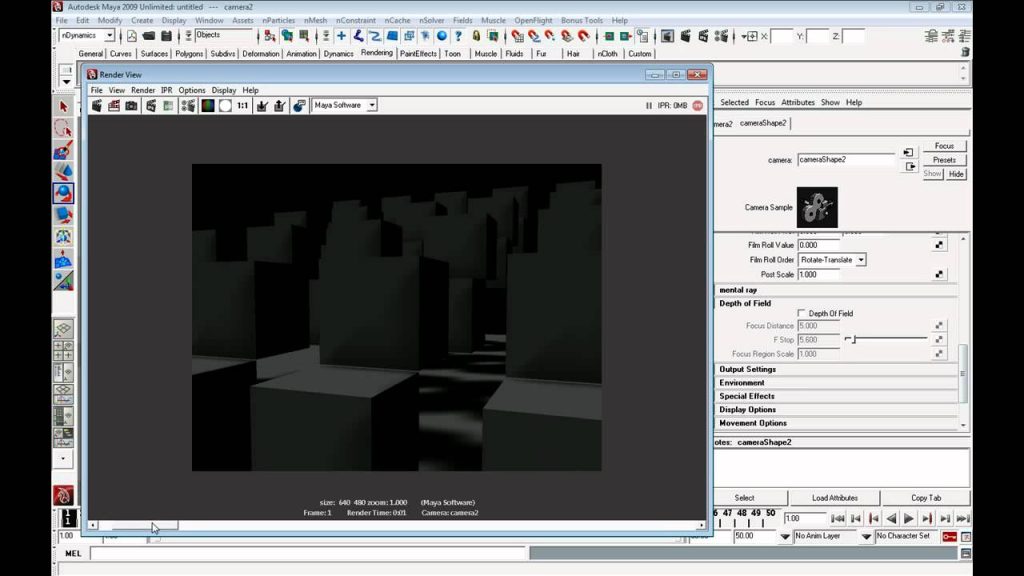Enable the Depth Of Field checkbox

(801, 313)
